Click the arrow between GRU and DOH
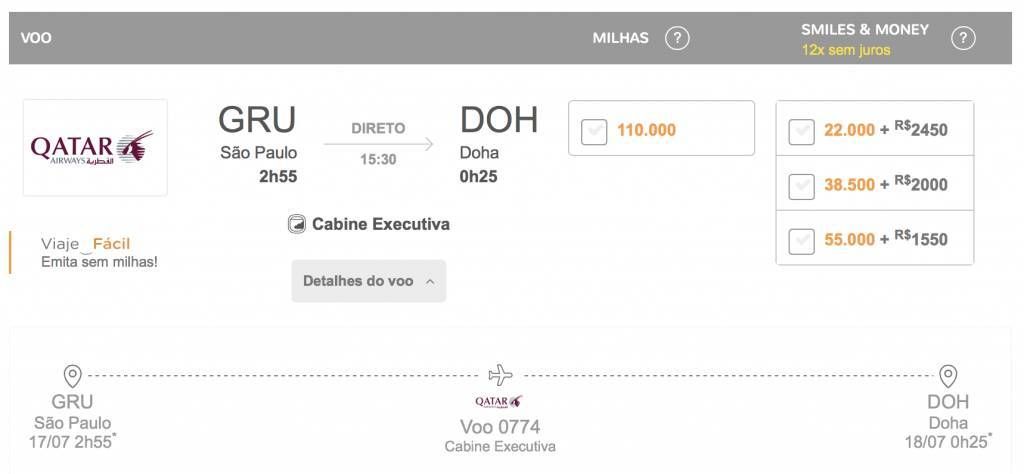Screen dimensions: 1024x474 click(378, 144)
